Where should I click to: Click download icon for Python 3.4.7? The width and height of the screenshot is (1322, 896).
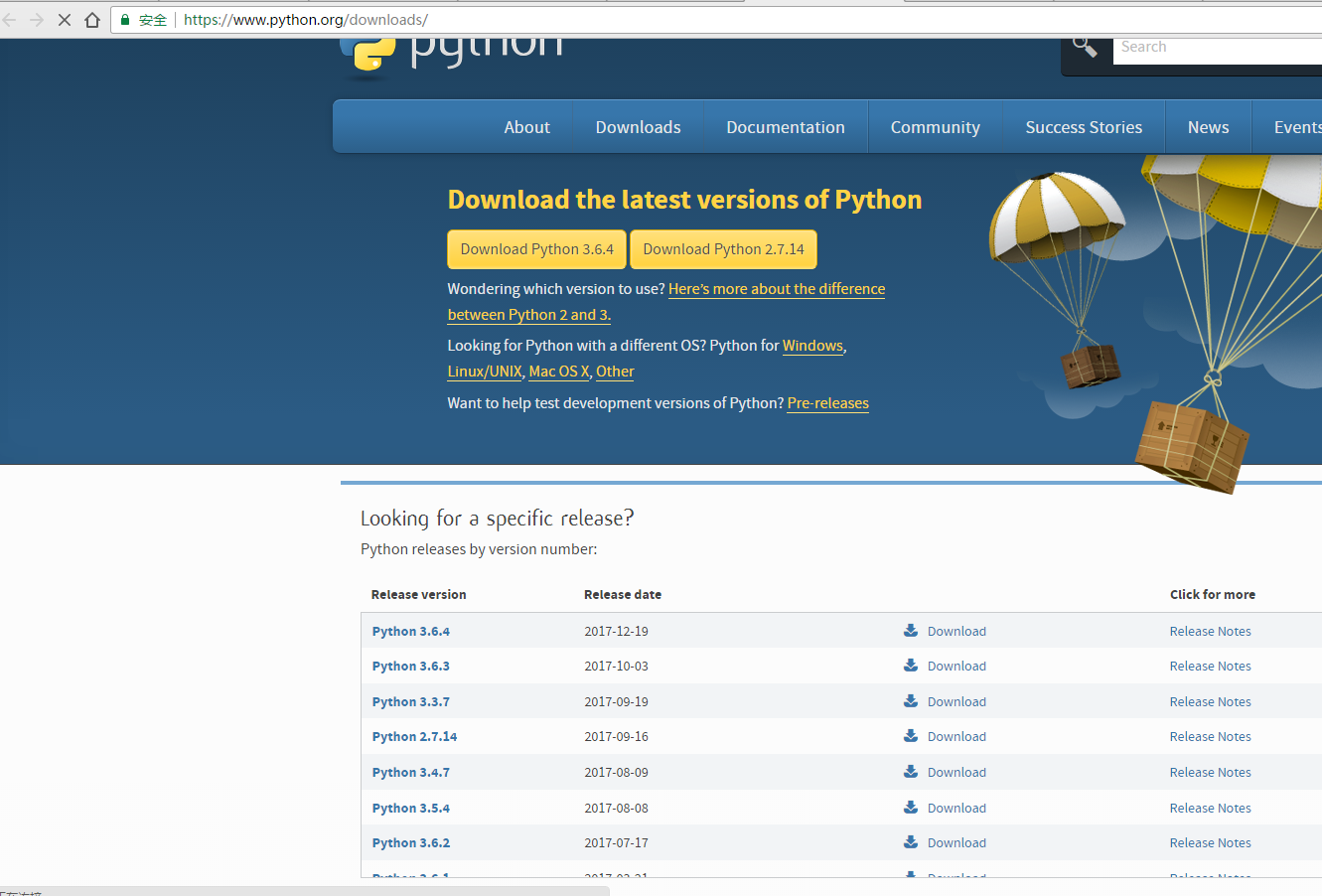(911, 772)
